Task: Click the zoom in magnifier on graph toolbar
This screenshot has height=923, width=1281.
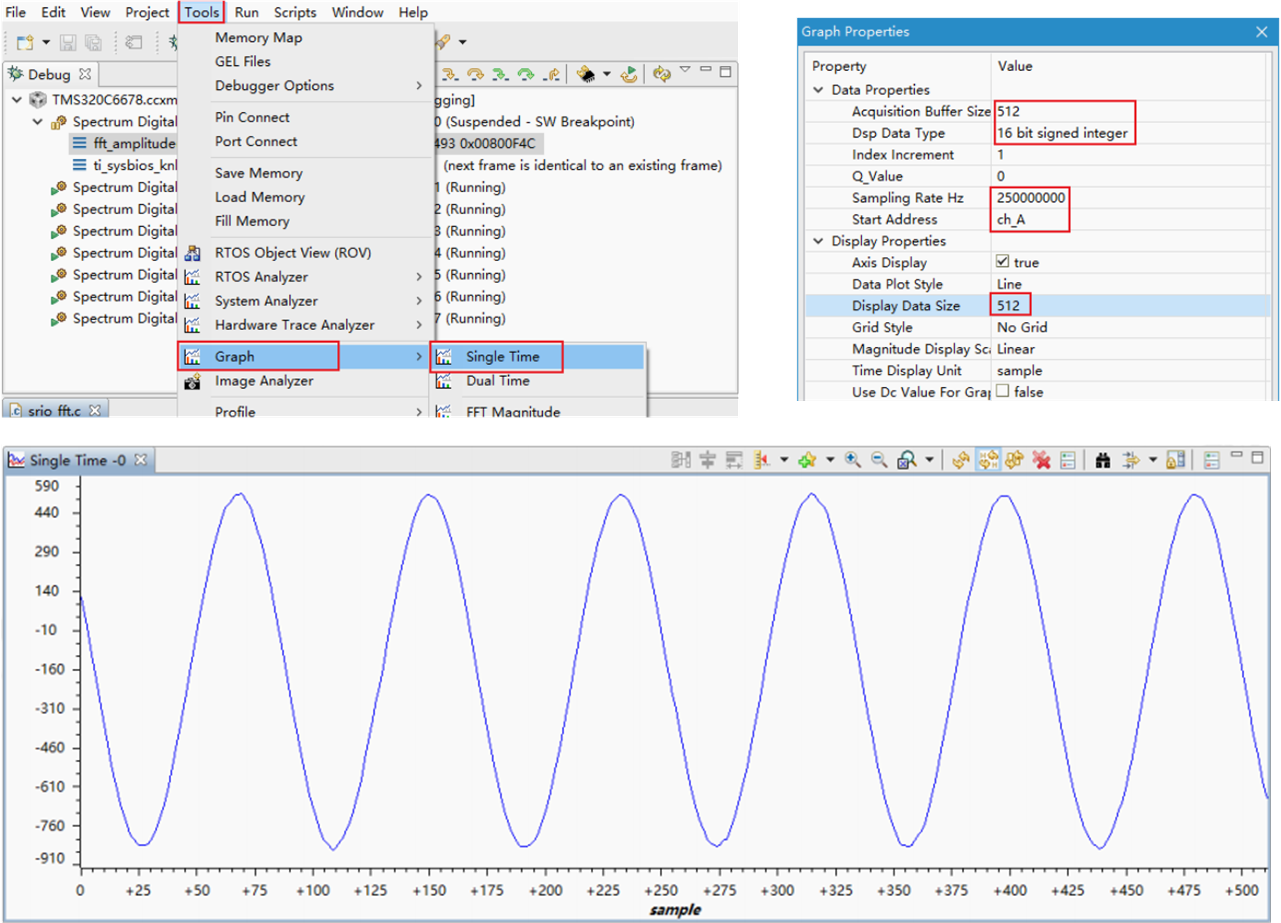Action: [x=853, y=460]
